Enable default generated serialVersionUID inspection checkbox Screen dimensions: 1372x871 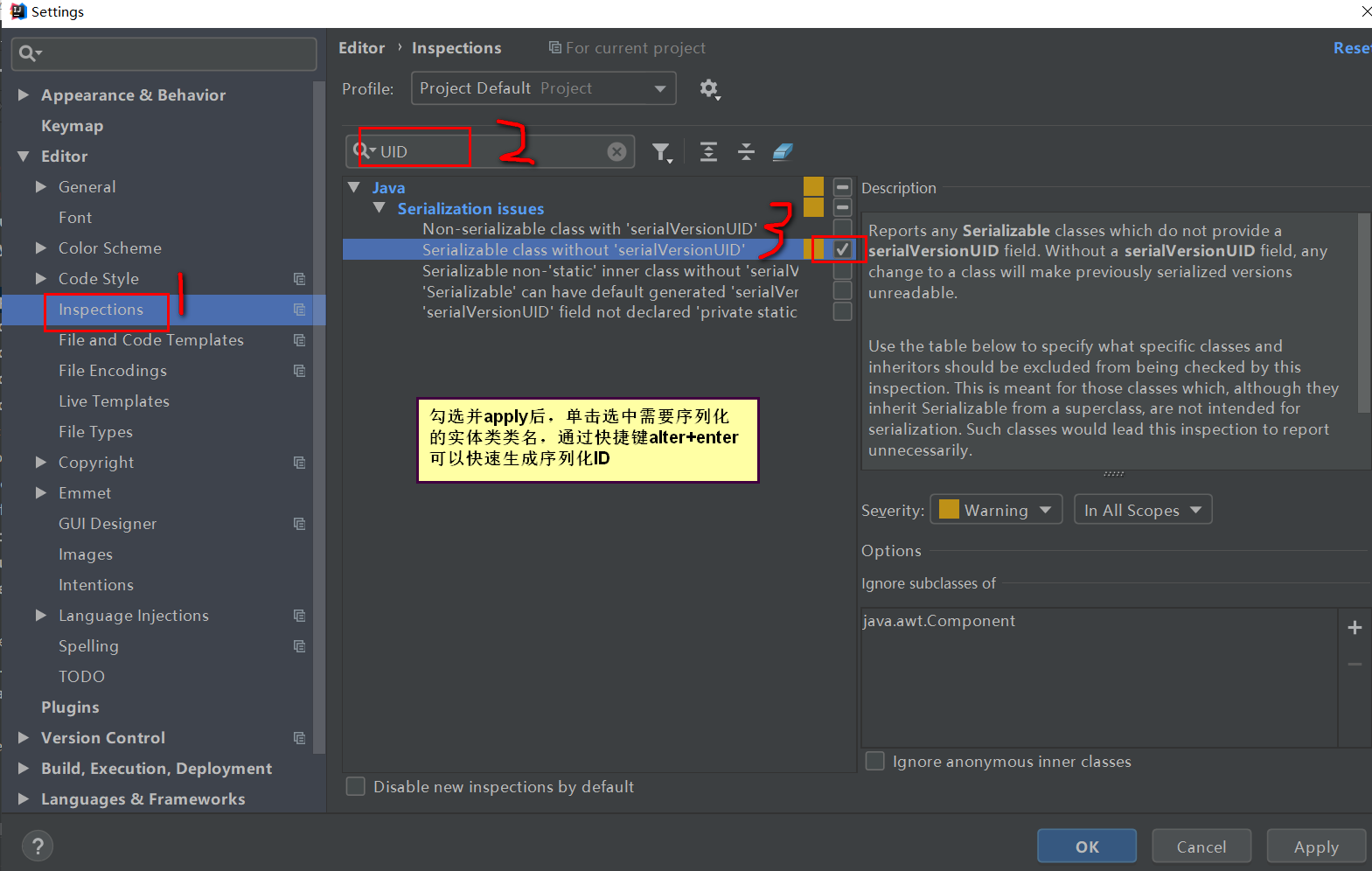(842, 291)
